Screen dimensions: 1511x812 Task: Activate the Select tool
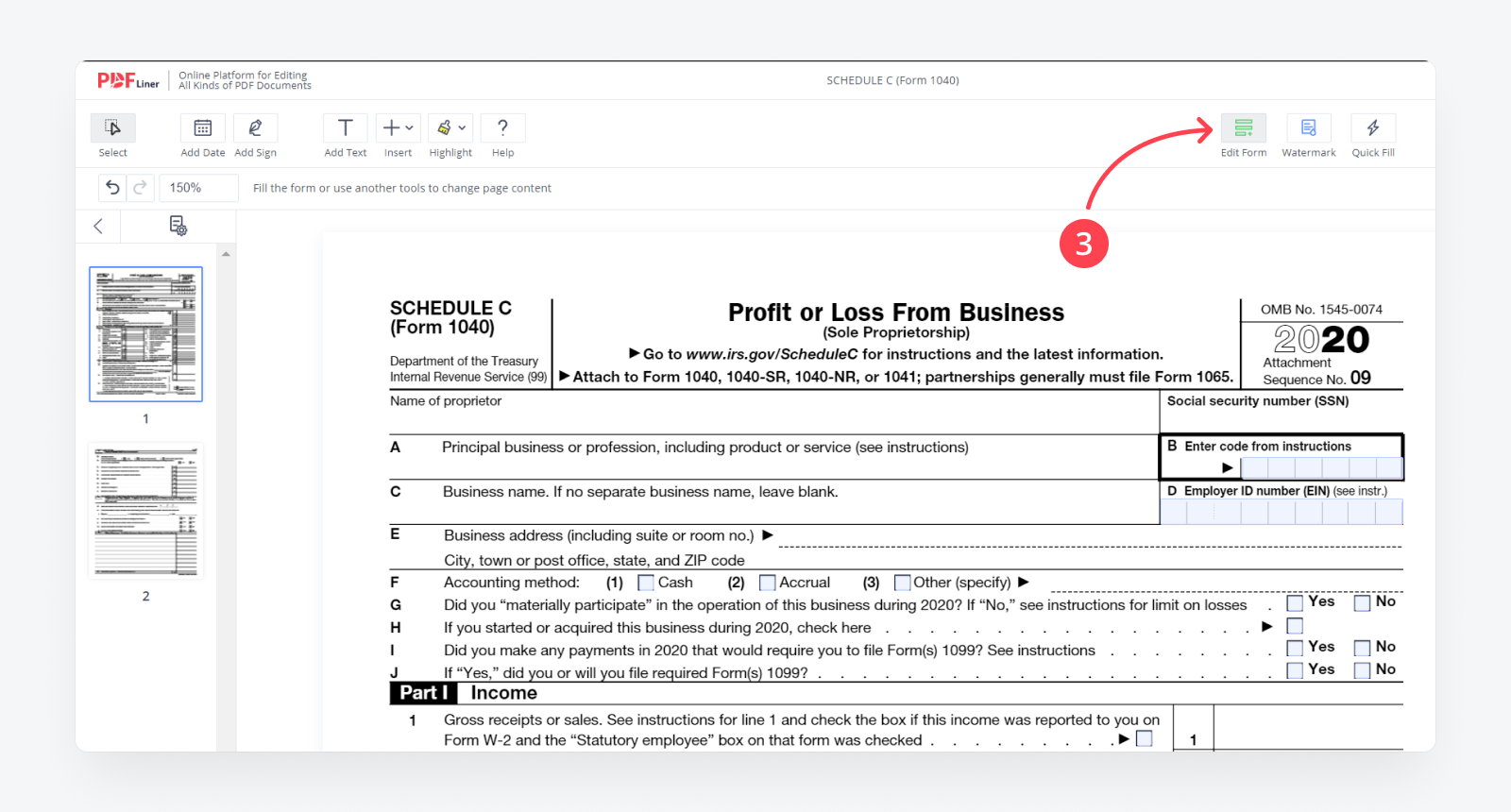coord(112,128)
